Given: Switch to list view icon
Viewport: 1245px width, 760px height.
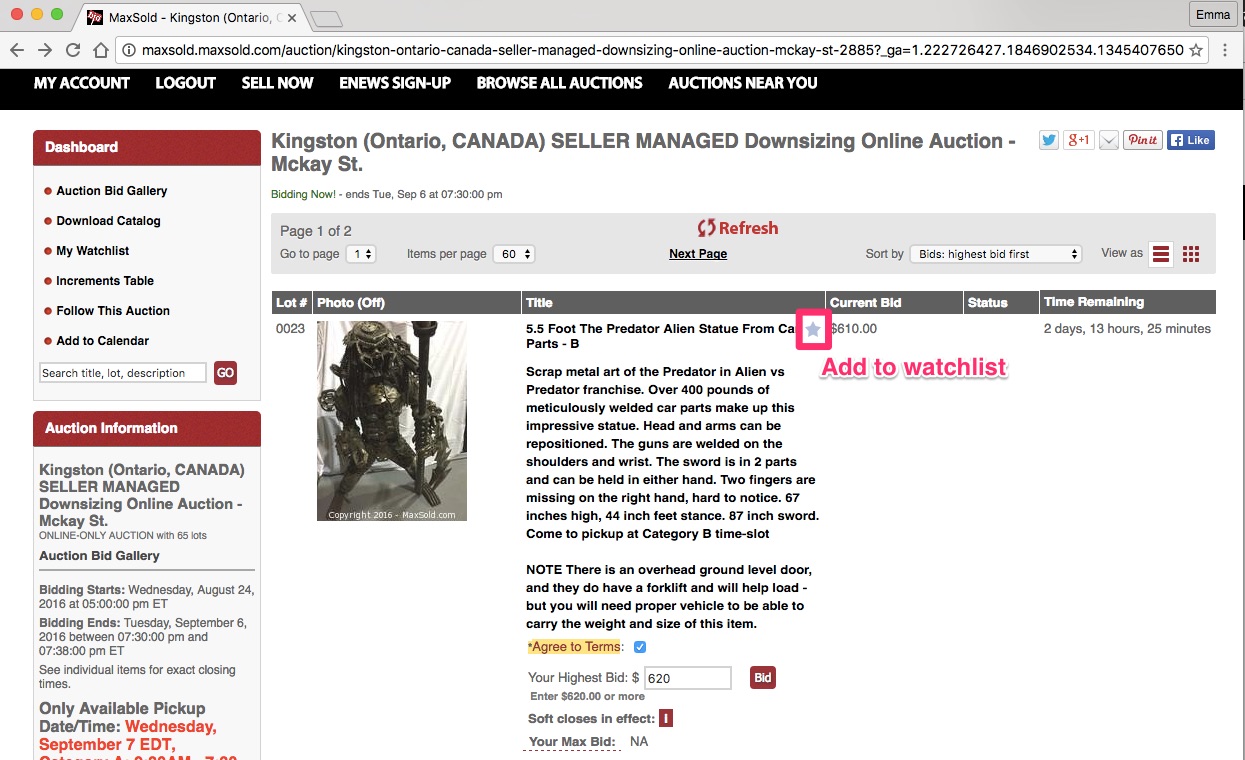Looking at the screenshot, I should pos(1161,254).
